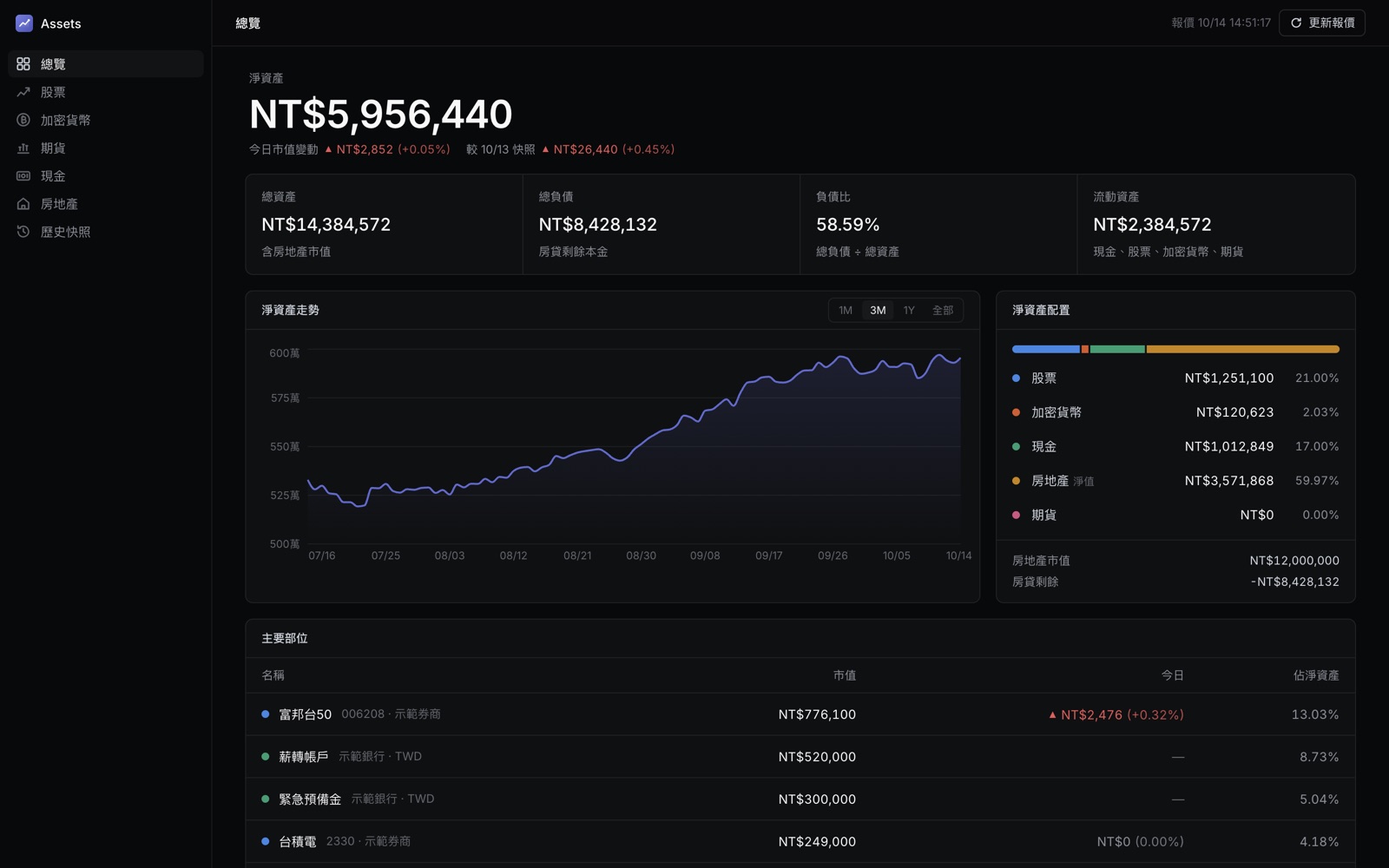Screen dimensions: 1389x868
Task: Show 全部 range on net worth chart
Action: tap(943, 311)
